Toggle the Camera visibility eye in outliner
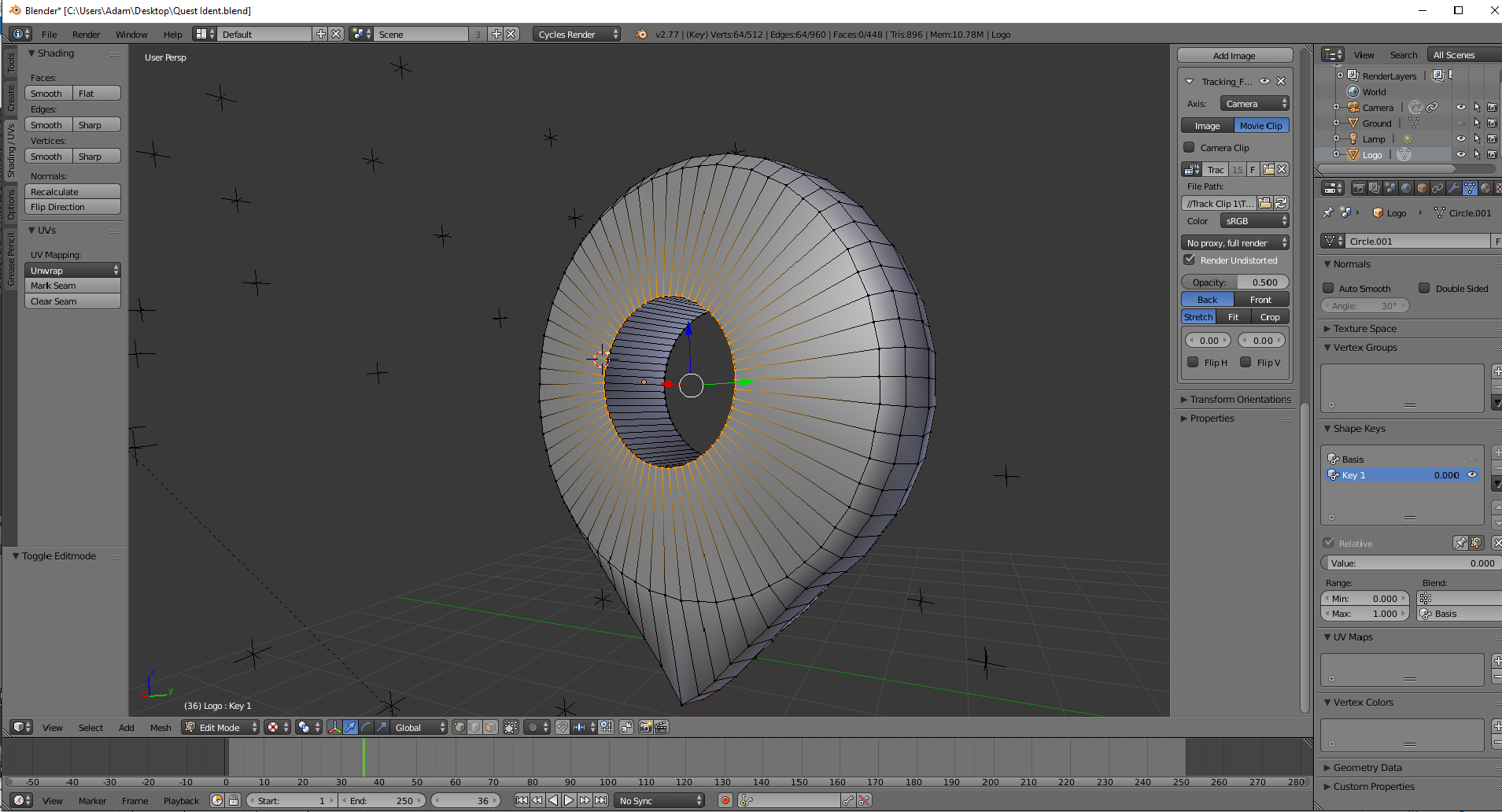 (1460, 107)
